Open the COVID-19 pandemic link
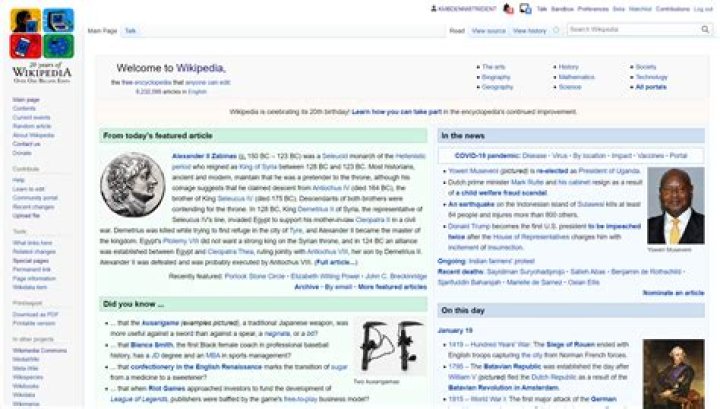The width and height of the screenshot is (720, 409). 487,156
